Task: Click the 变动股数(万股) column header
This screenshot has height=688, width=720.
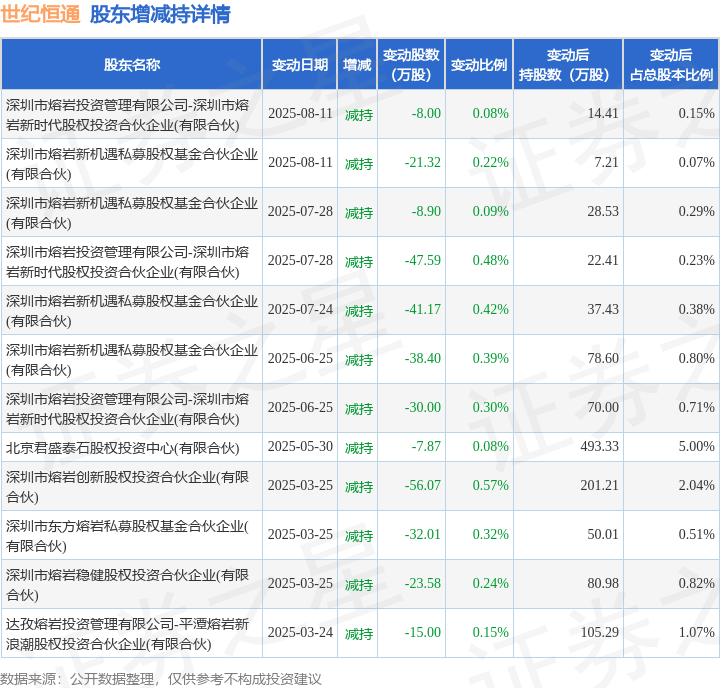Action: click(411, 64)
